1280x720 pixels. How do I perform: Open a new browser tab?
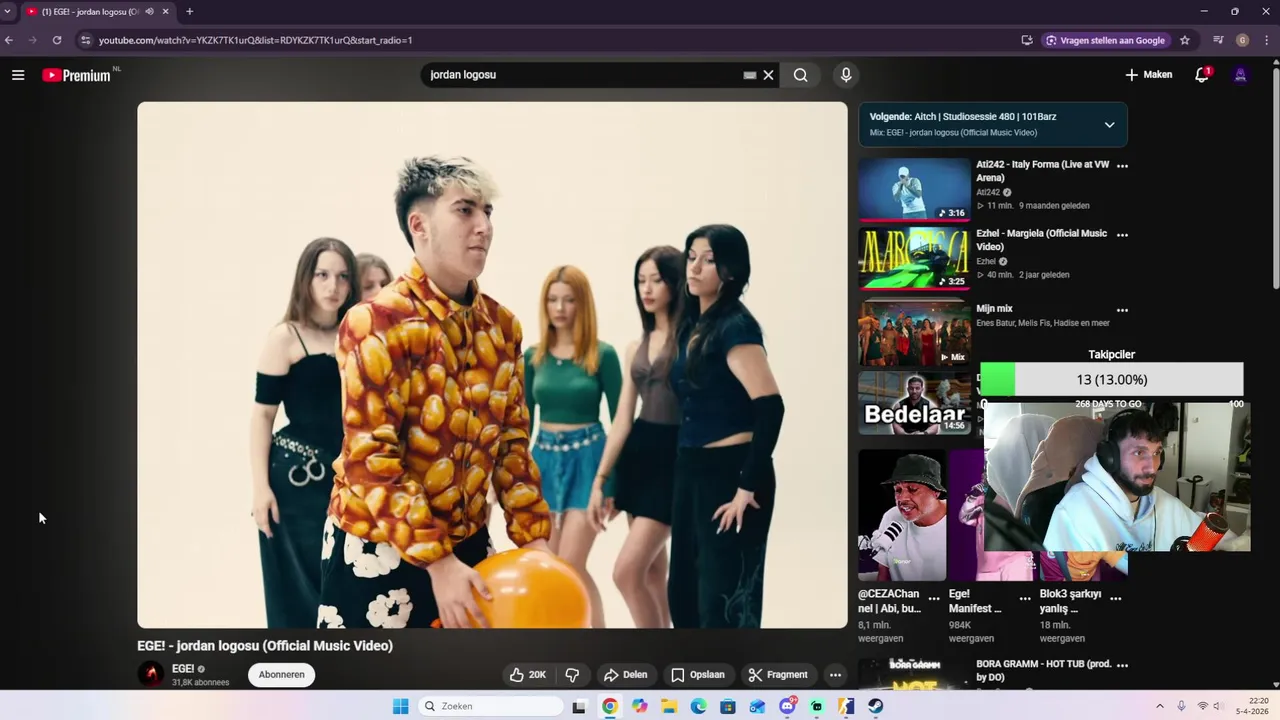190,11
